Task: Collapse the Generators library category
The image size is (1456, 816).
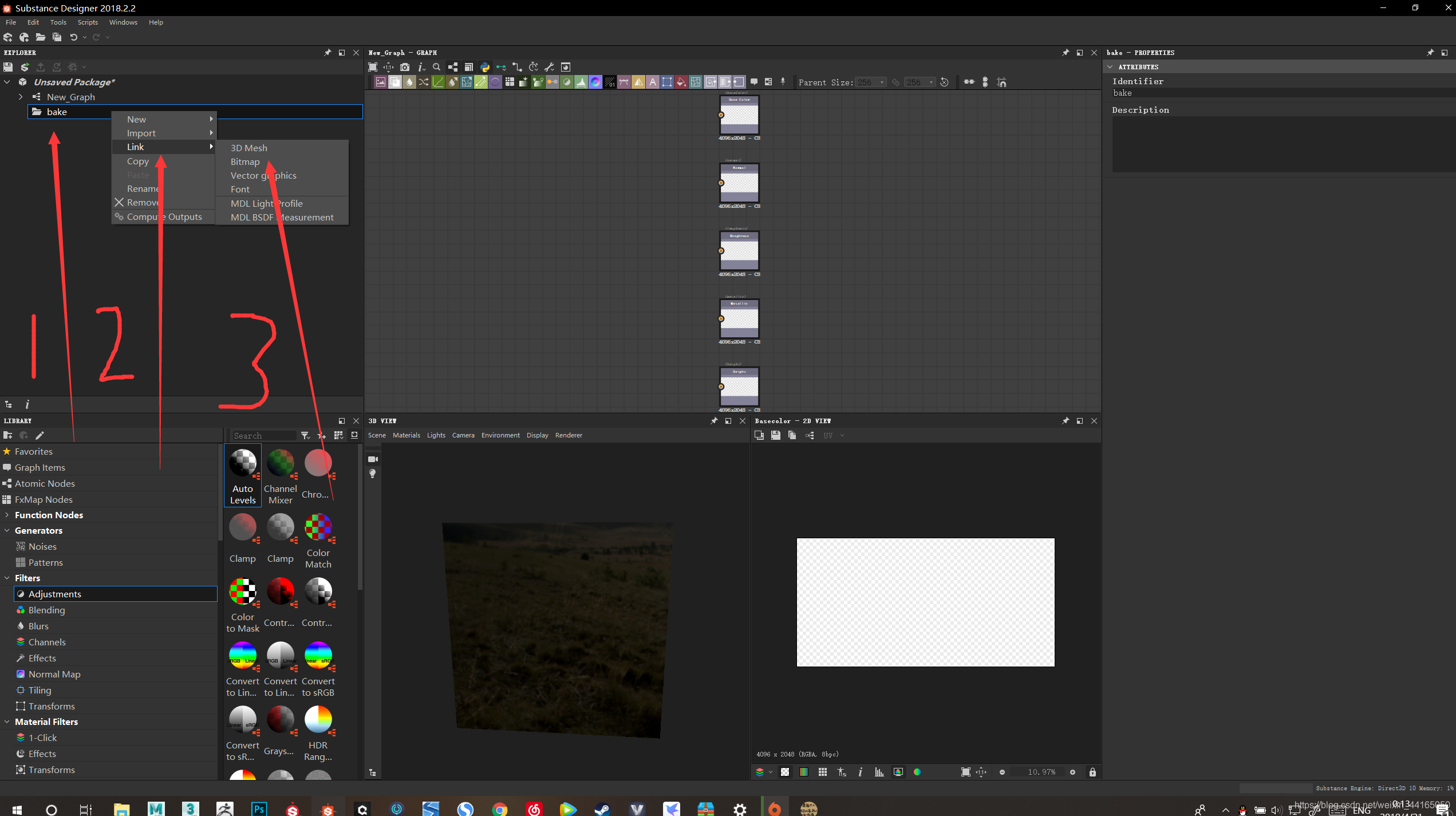Action: (7, 531)
